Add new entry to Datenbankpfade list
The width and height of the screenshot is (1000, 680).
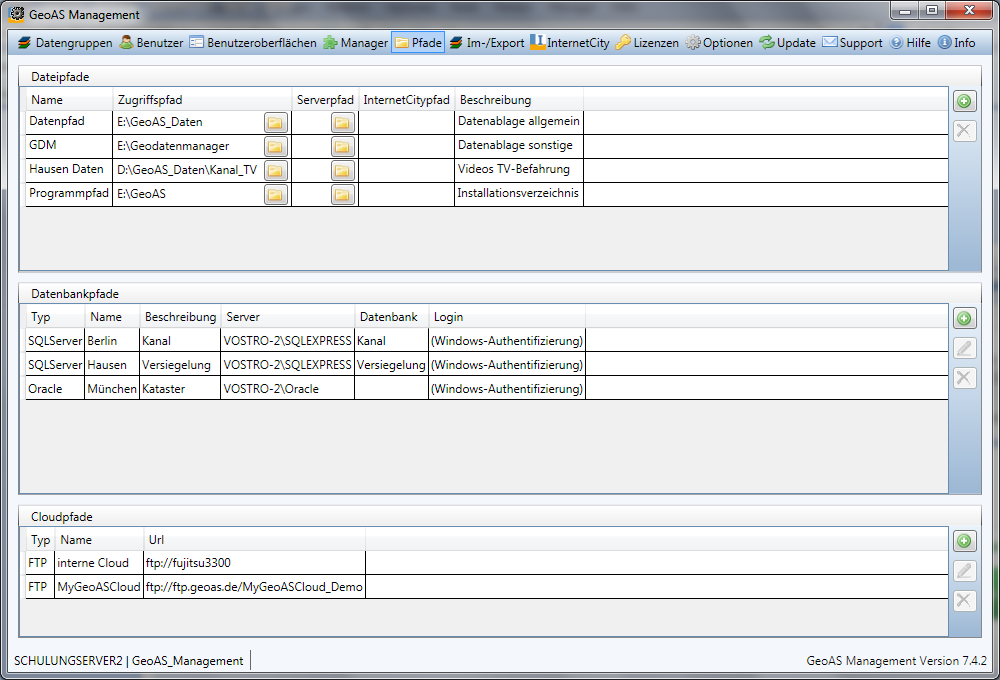964,319
